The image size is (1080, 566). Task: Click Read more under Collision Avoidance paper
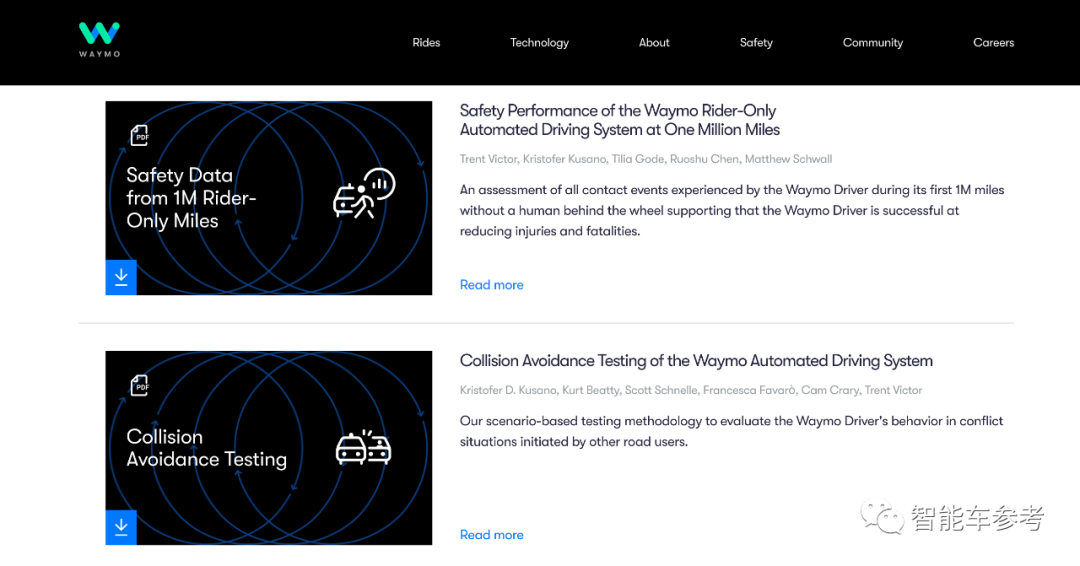[492, 535]
